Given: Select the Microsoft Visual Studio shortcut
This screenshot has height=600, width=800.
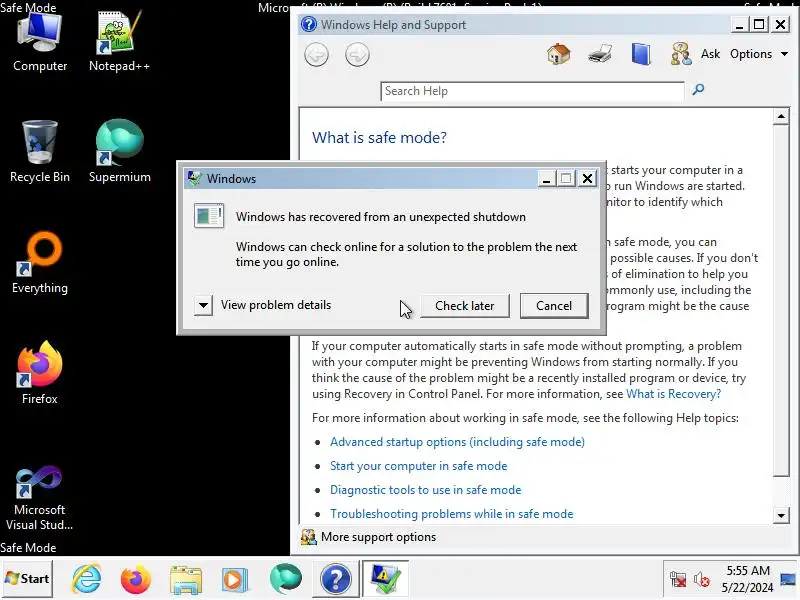Looking at the screenshot, I should click(40, 498).
